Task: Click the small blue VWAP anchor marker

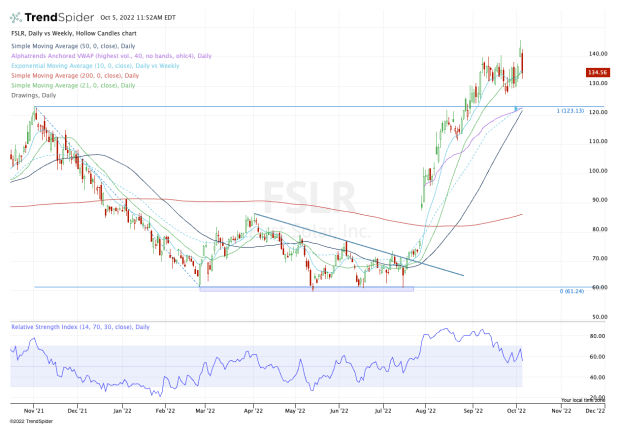Action: (x=516, y=108)
